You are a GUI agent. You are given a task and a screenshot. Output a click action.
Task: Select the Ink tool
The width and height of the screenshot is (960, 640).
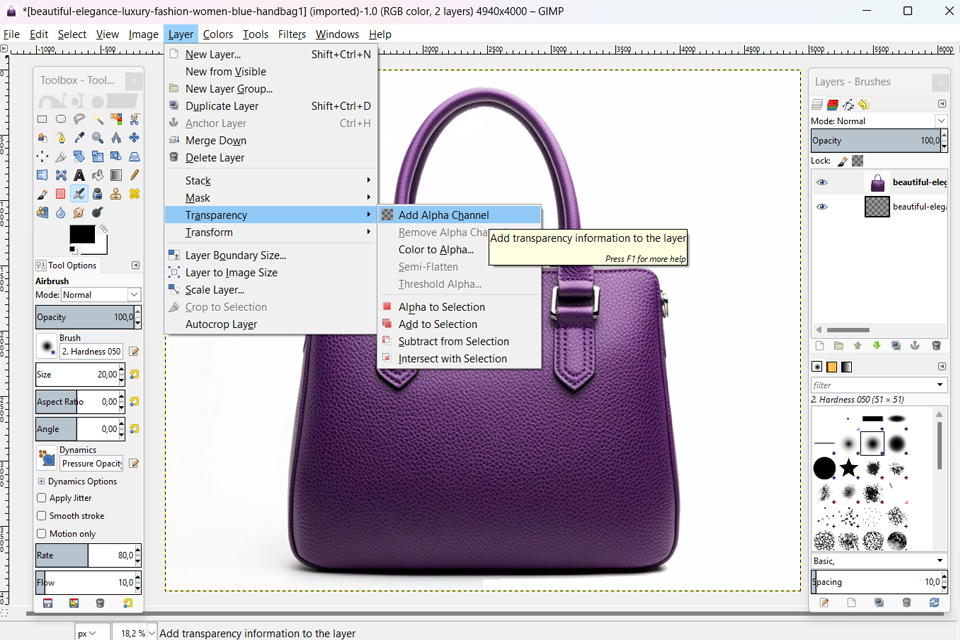click(x=98, y=194)
